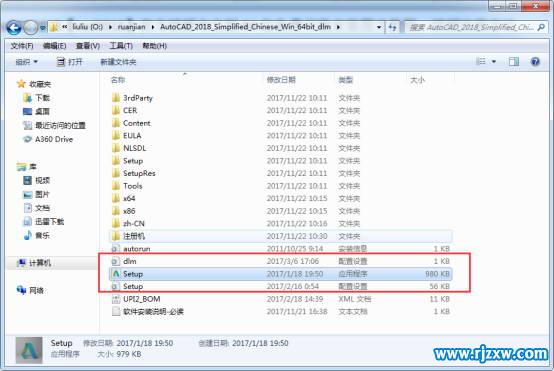The width and height of the screenshot is (554, 371).
Task: Open A360 Drive in the sidebar
Action: coord(48,139)
